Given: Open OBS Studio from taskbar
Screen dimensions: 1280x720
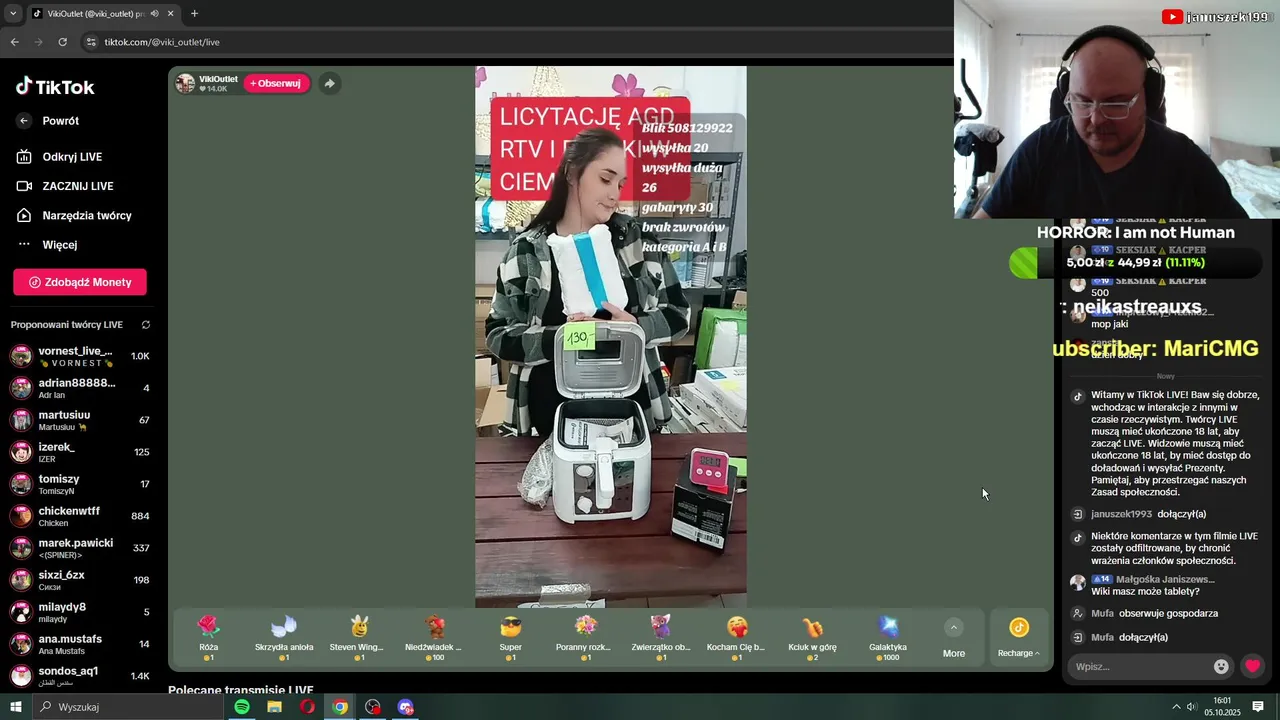Looking at the screenshot, I should click(x=373, y=707).
